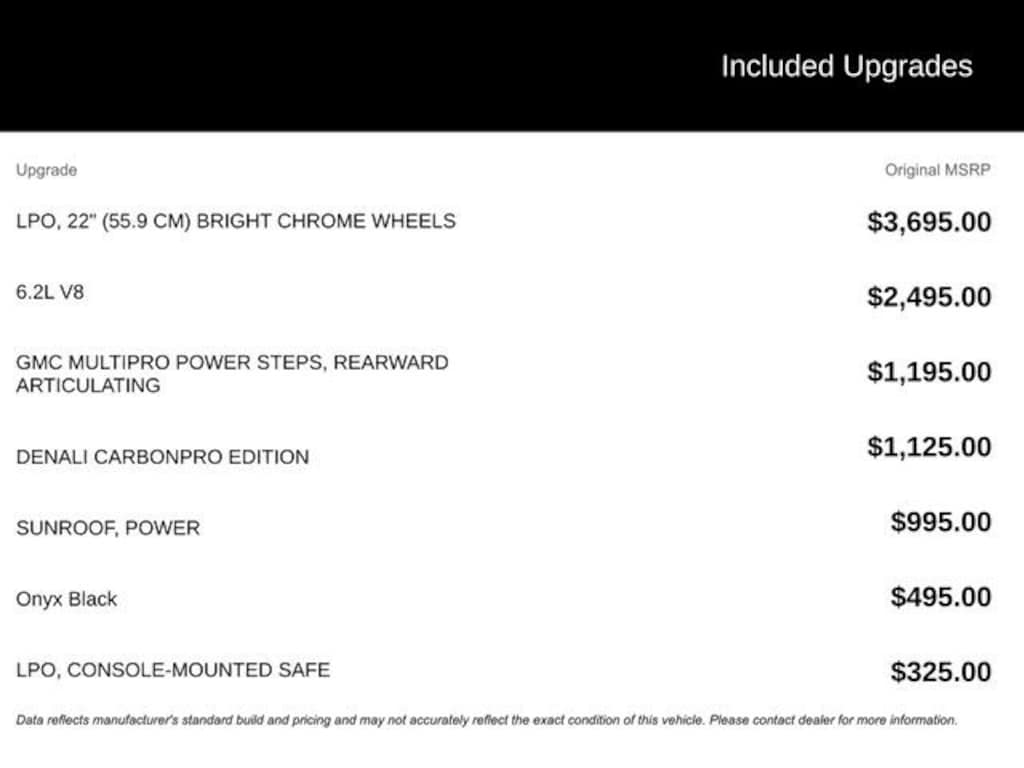The image size is (1024, 768).
Task: Click the $325.00 price
Action: 941,672
